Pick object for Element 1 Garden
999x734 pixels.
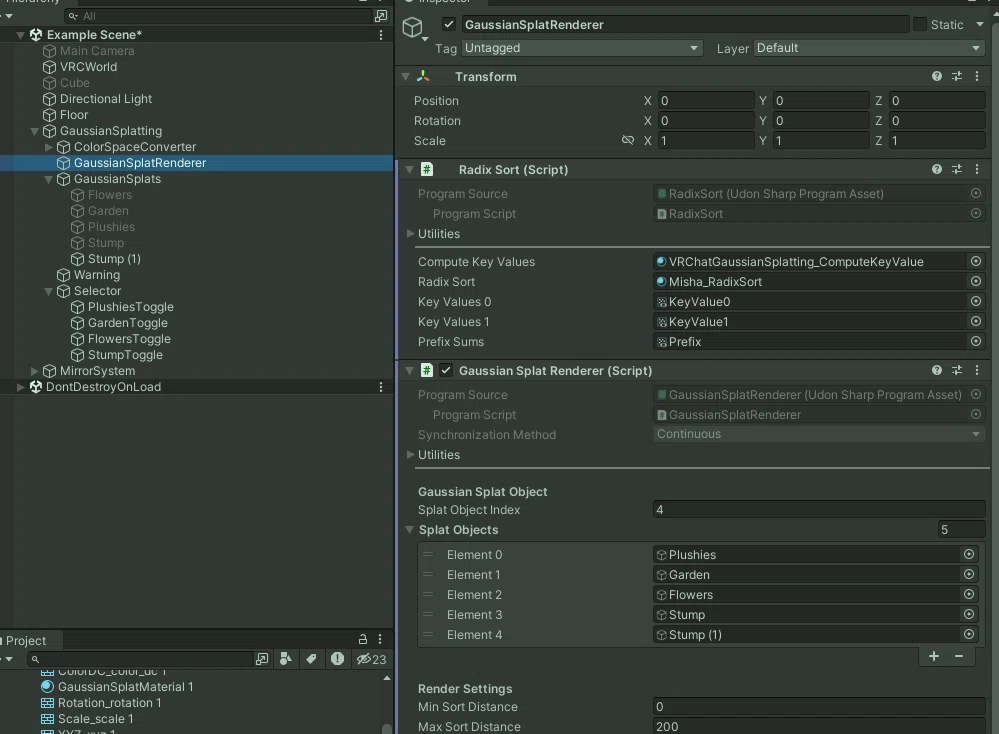pyautogui.click(x=968, y=574)
